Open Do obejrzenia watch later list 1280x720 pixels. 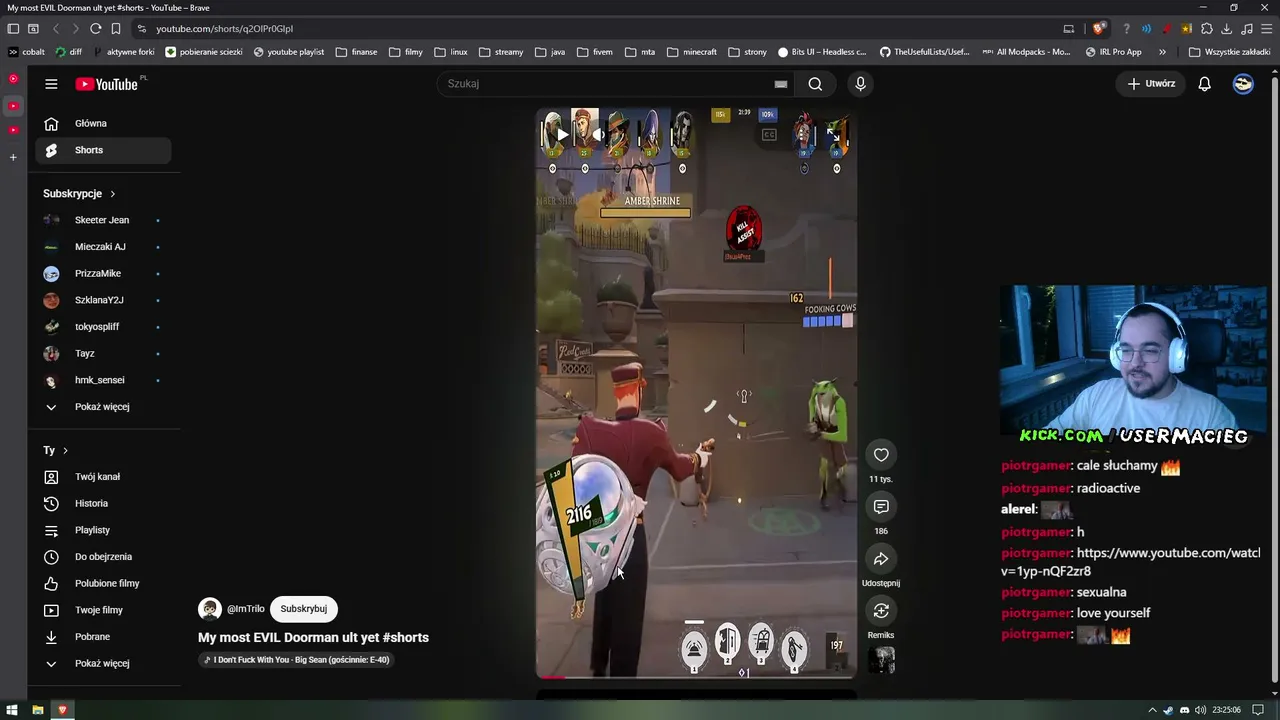[103, 557]
